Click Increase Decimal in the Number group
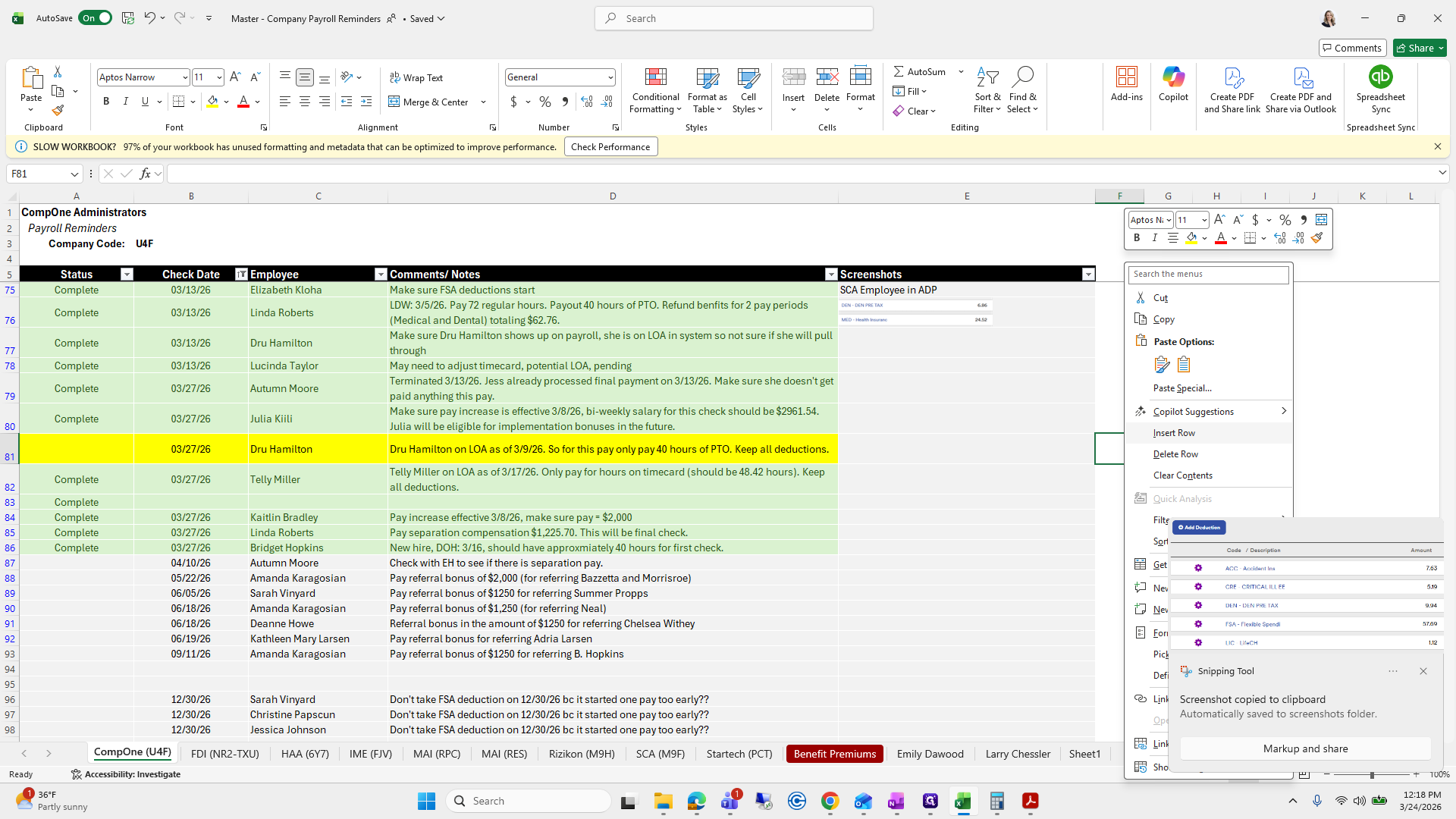 [x=587, y=101]
